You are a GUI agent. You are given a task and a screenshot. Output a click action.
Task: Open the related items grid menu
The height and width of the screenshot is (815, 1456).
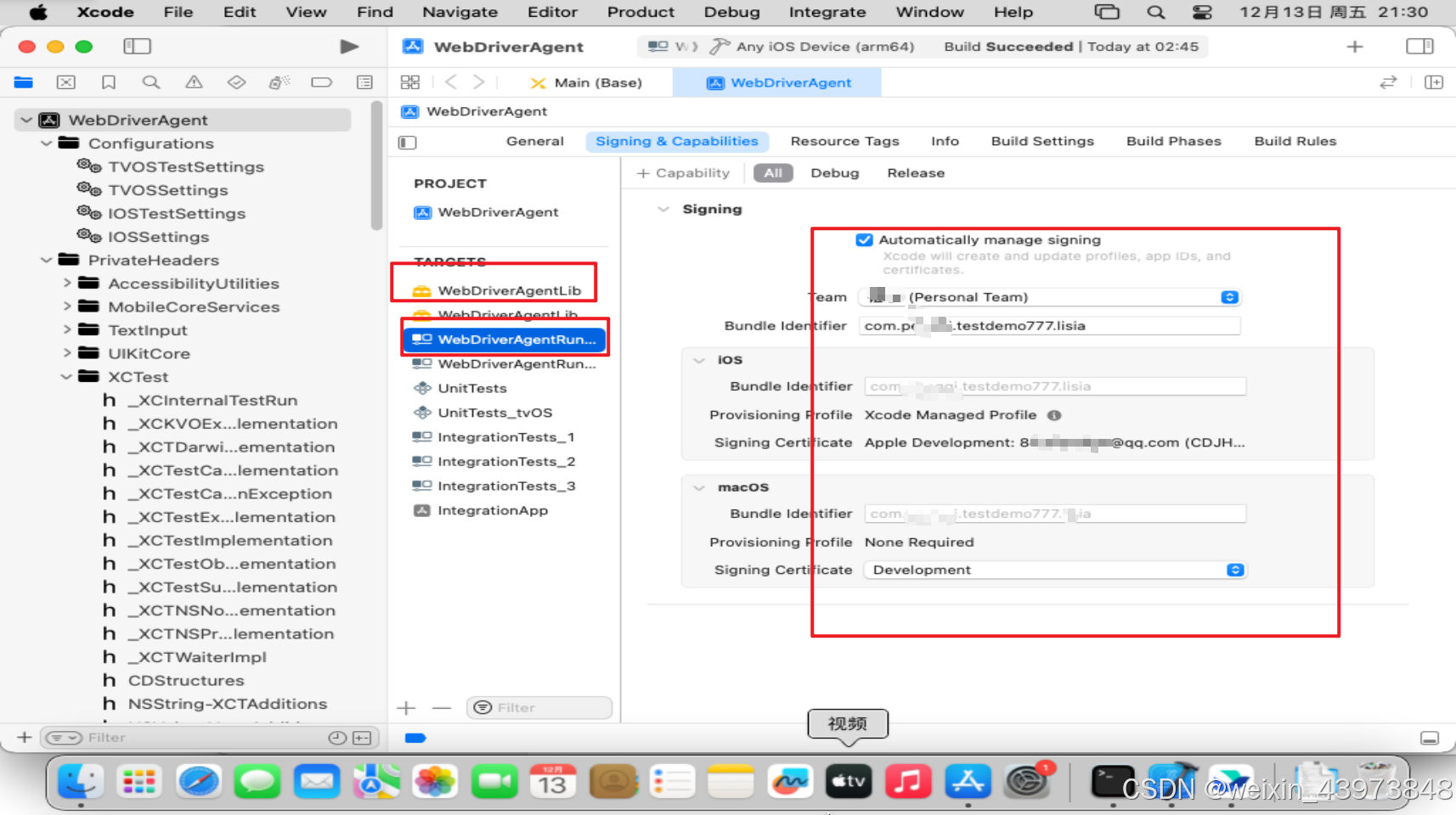[410, 82]
